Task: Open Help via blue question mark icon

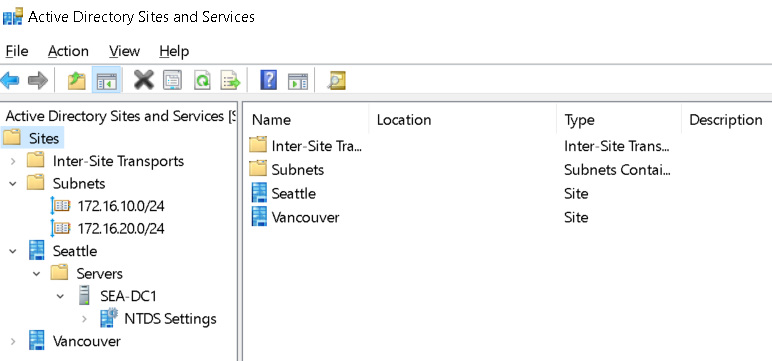Action: [x=268, y=80]
